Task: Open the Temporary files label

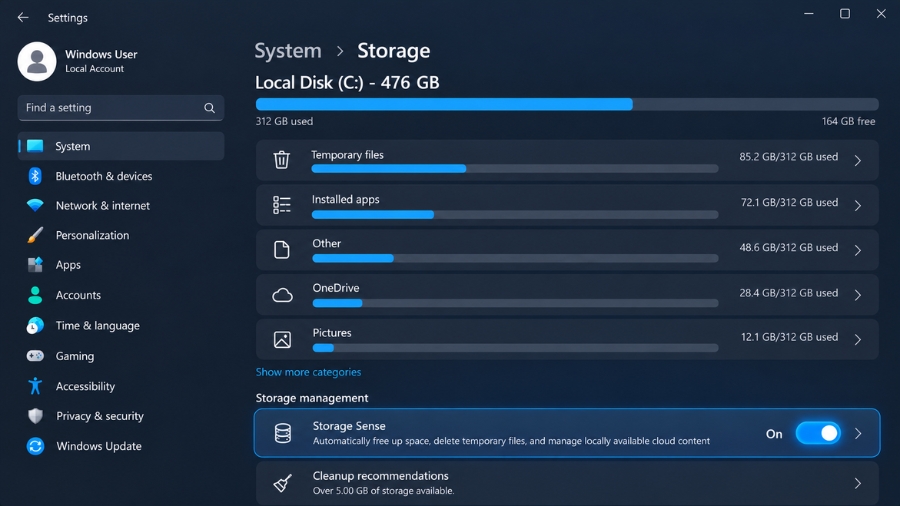Action: [x=347, y=155]
